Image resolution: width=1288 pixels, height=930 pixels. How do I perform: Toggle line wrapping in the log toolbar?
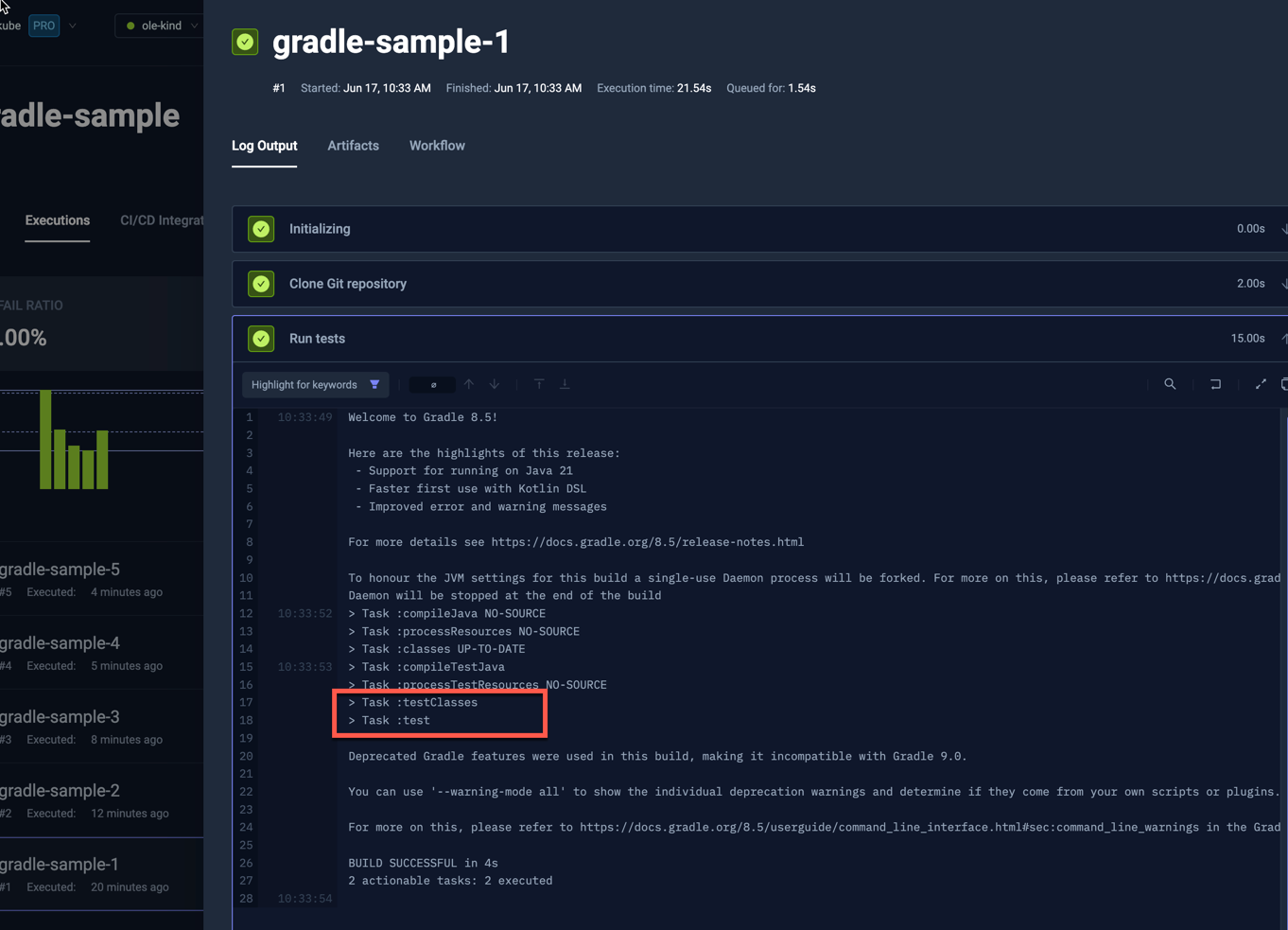(1215, 384)
